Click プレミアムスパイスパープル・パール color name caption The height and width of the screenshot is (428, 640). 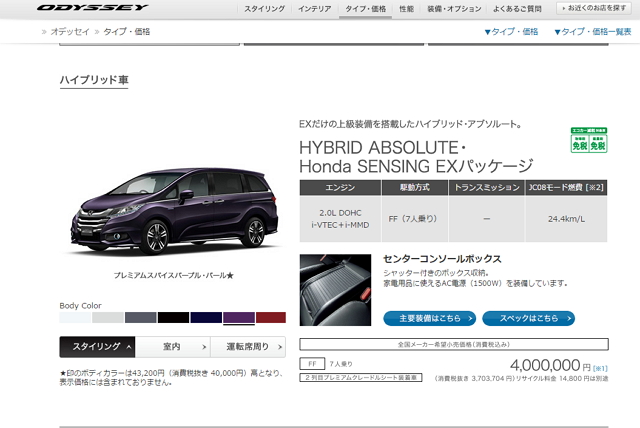click(173, 275)
